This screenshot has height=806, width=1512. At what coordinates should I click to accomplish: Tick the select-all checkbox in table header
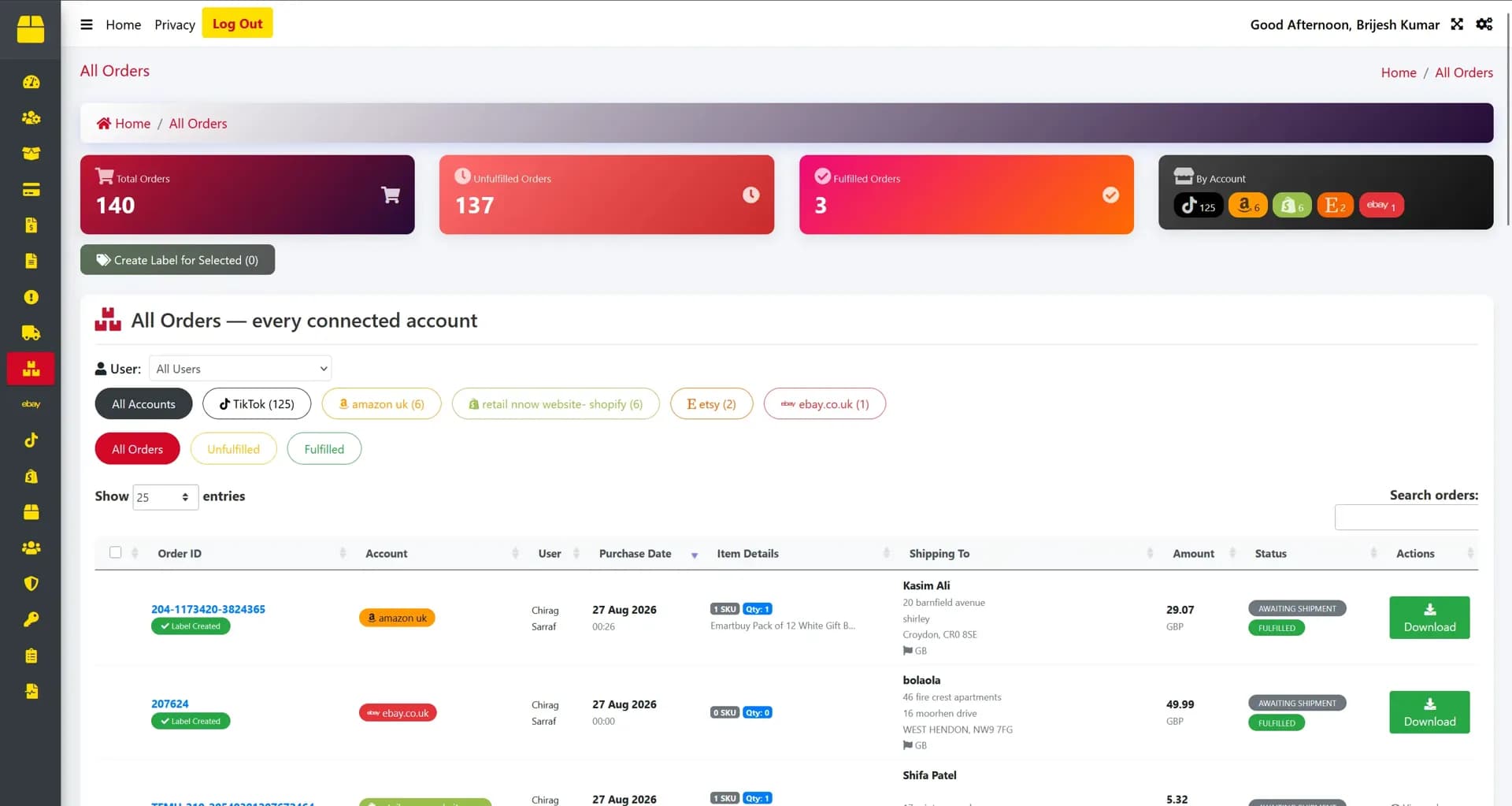(116, 552)
